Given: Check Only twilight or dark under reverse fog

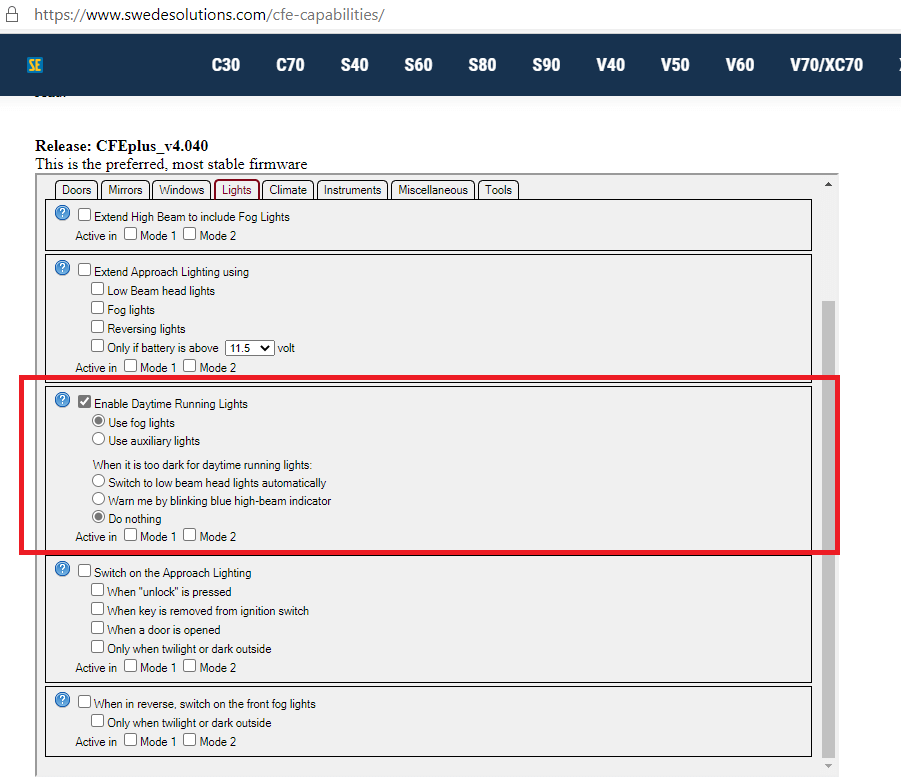Looking at the screenshot, I should [98, 721].
